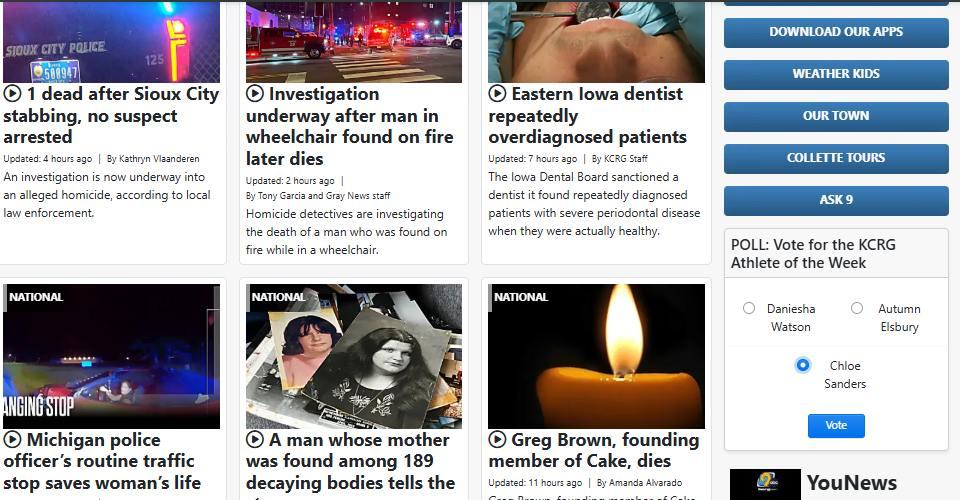Click play icon beside wheelchair fire investigation headline

[x=255, y=94]
